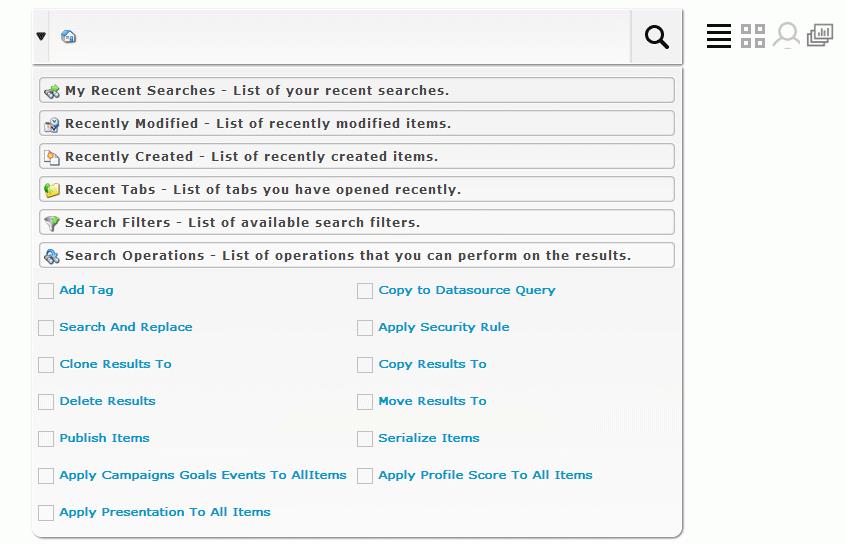The height and width of the screenshot is (544, 845).
Task: Click the Copy to Datasource Query link
Action: (x=467, y=290)
